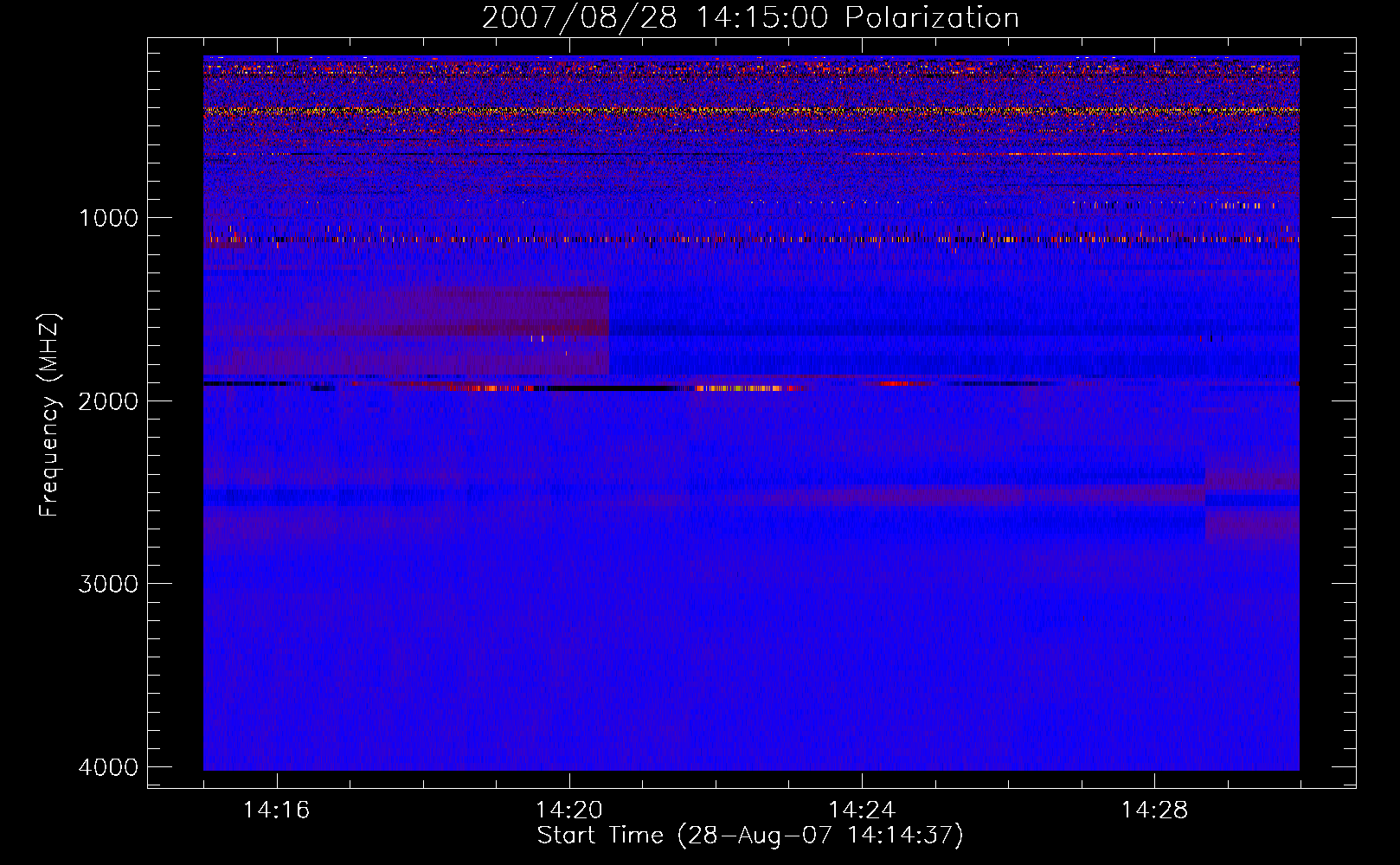Select the 4000 frequency tick label
The height and width of the screenshot is (865, 1400).
click(x=108, y=767)
